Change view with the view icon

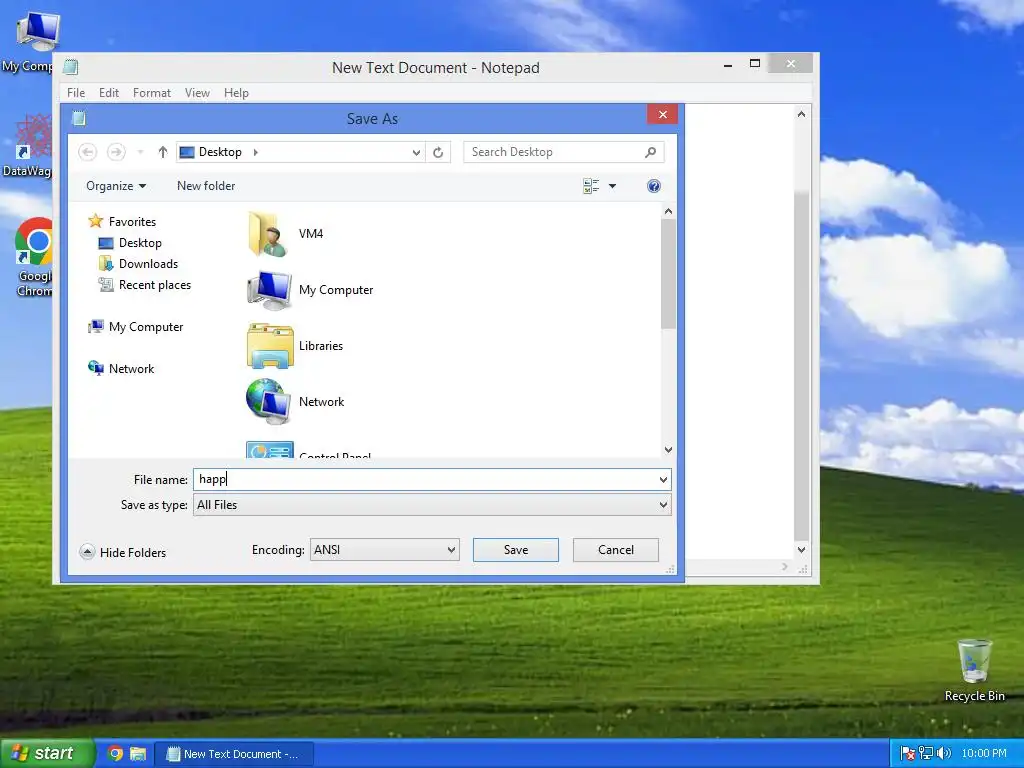click(591, 186)
